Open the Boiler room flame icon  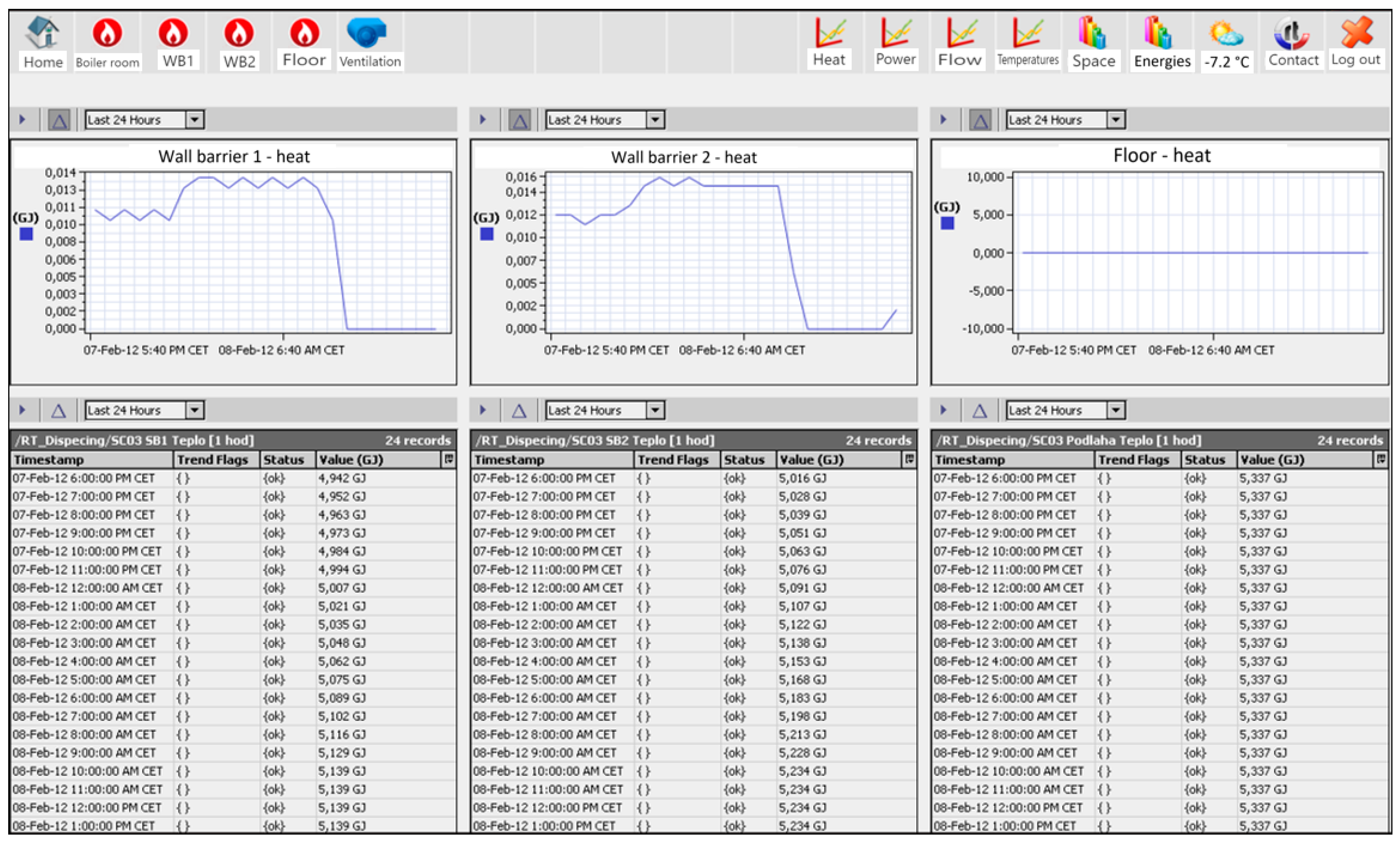(x=107, y=33)
